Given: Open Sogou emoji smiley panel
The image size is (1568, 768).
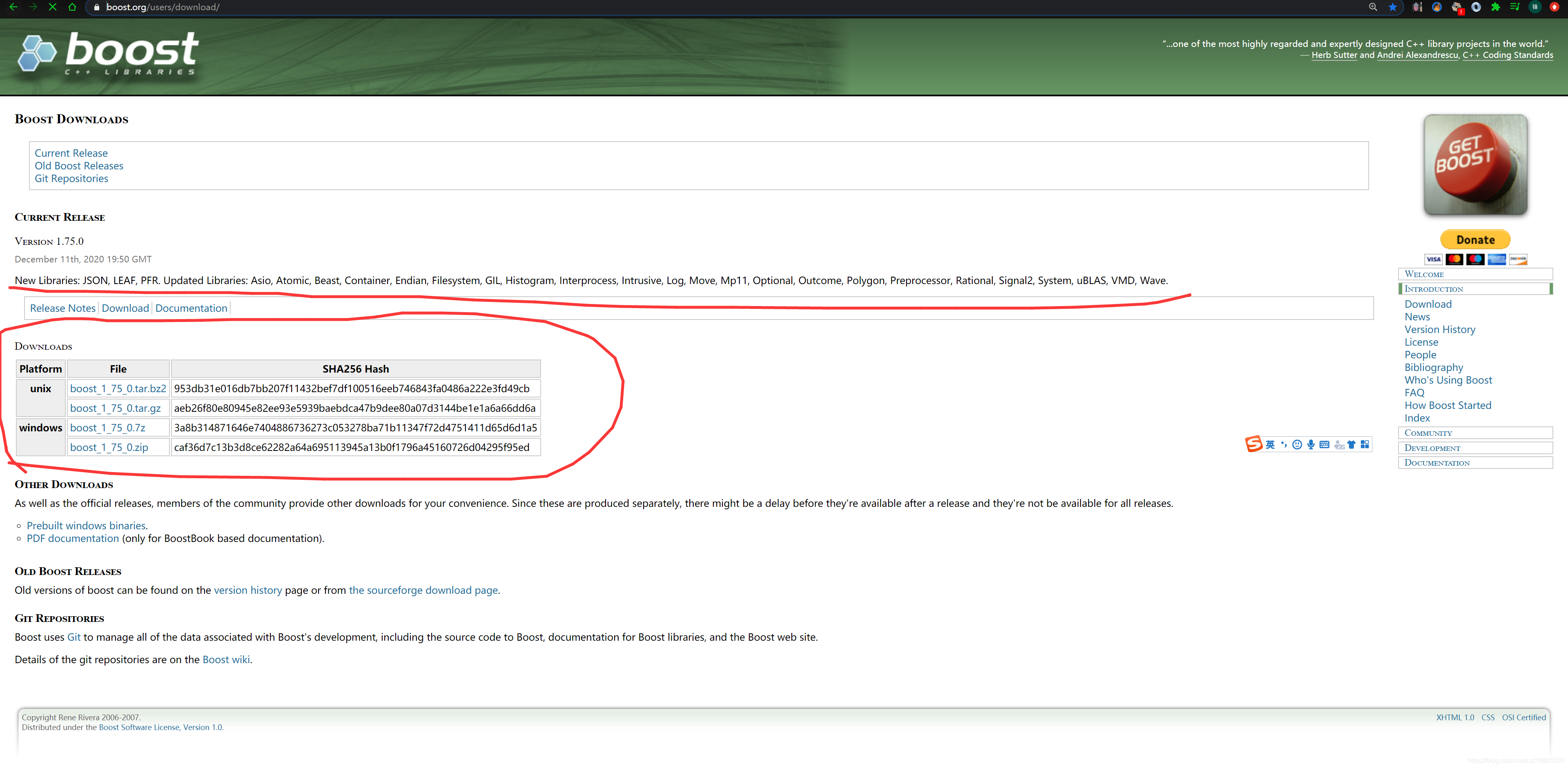Looking at the screenshot, I should pos(1297,444).
